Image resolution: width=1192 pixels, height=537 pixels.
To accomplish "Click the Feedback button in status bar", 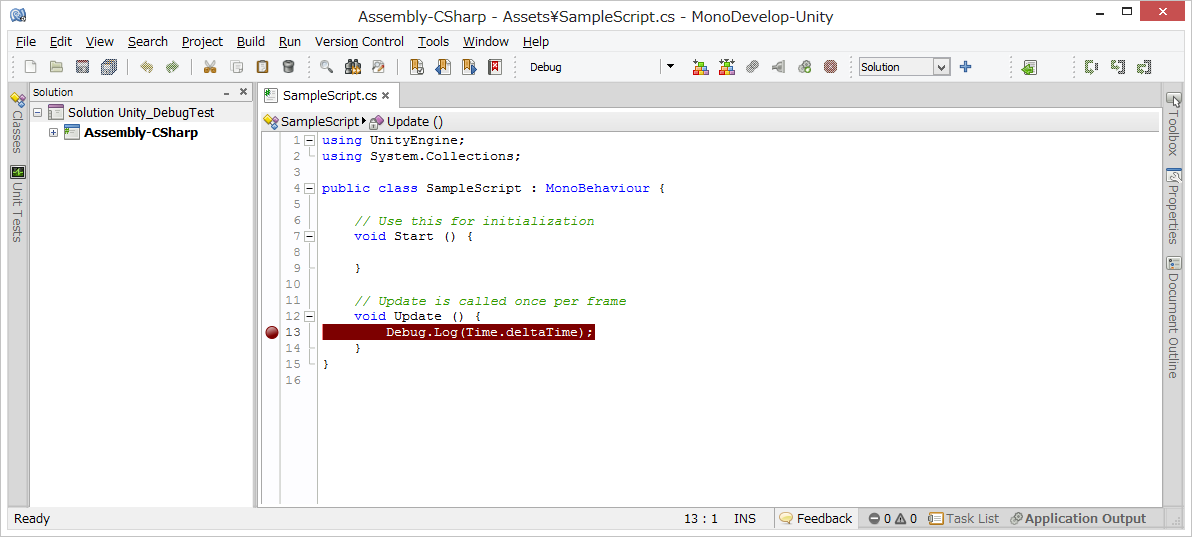I will click(816, 518).
